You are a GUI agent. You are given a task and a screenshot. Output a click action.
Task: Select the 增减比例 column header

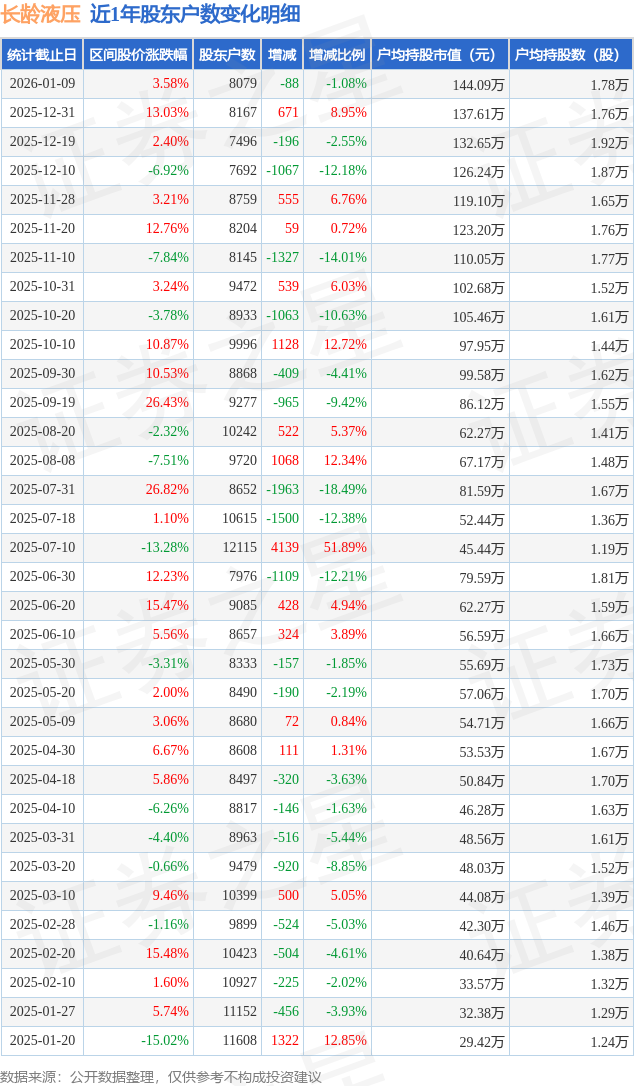337,55
